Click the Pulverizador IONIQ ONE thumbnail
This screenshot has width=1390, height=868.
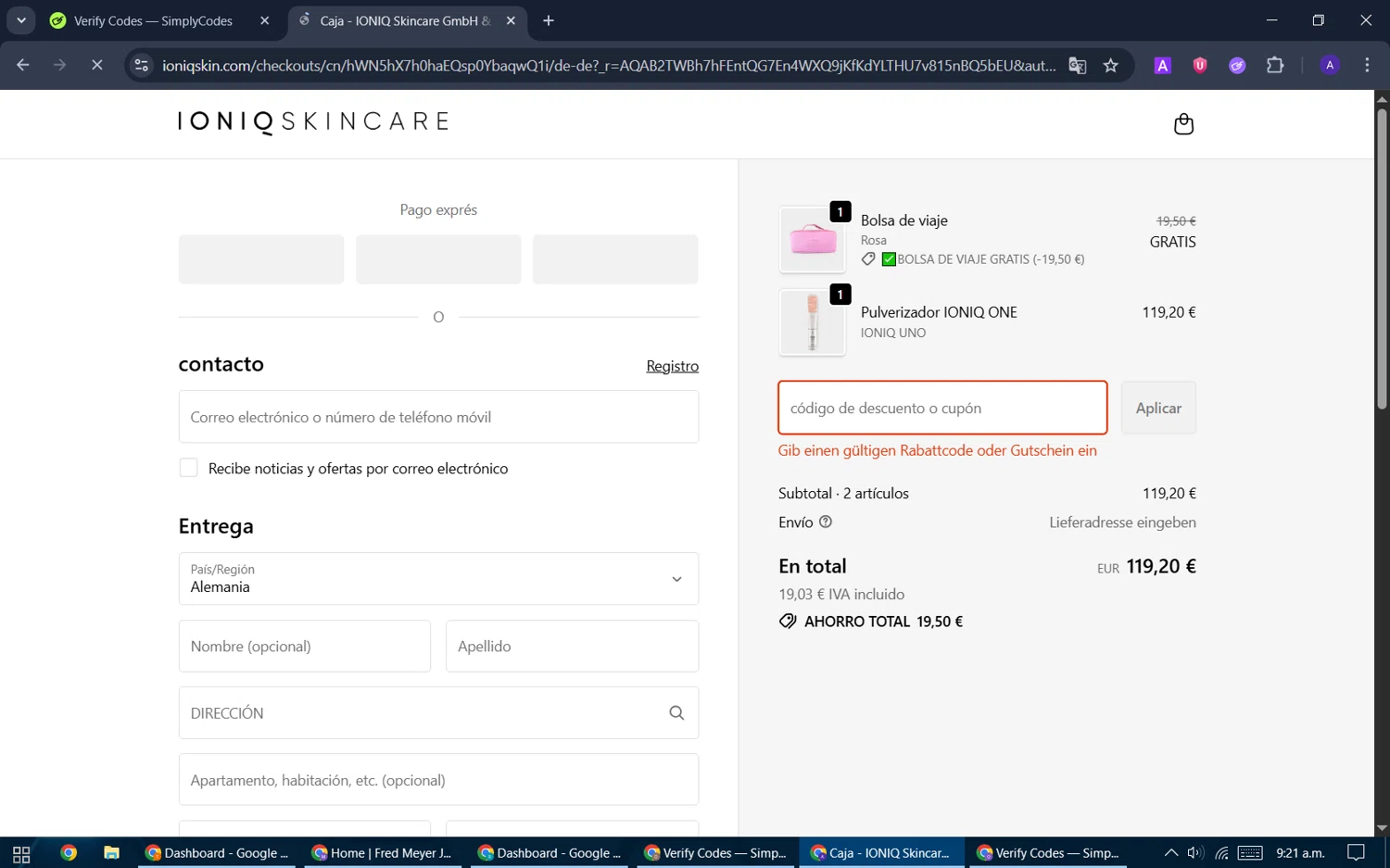(813, 322)
